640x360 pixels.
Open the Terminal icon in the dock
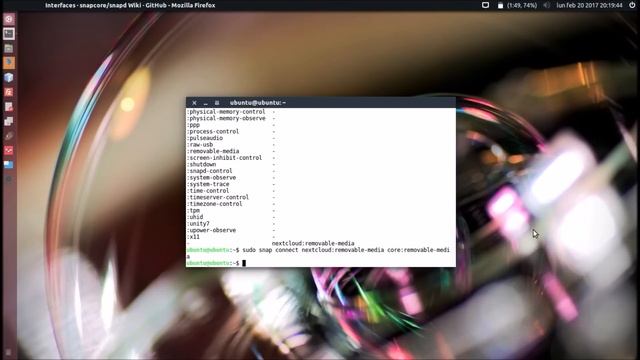click(x=9, y=33)
